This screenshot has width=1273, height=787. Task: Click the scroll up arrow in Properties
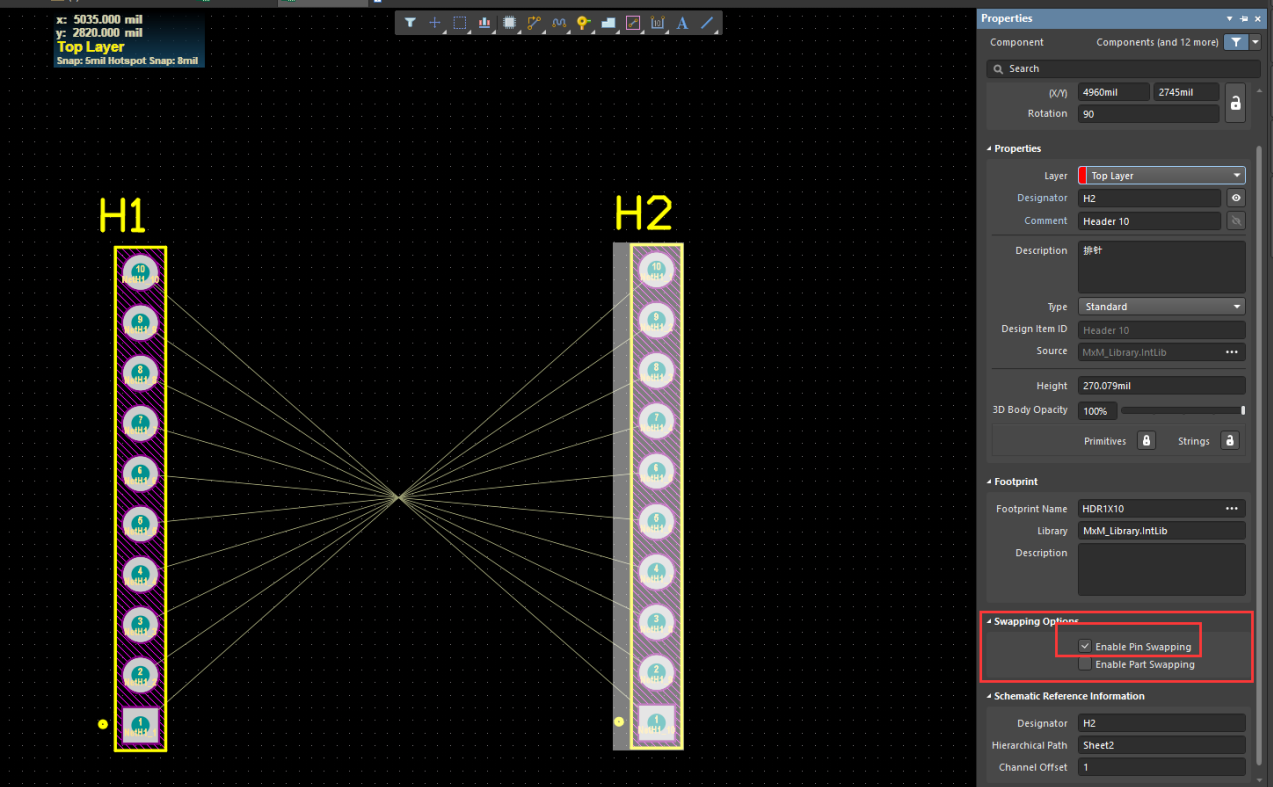click(x=1260, y=90)
